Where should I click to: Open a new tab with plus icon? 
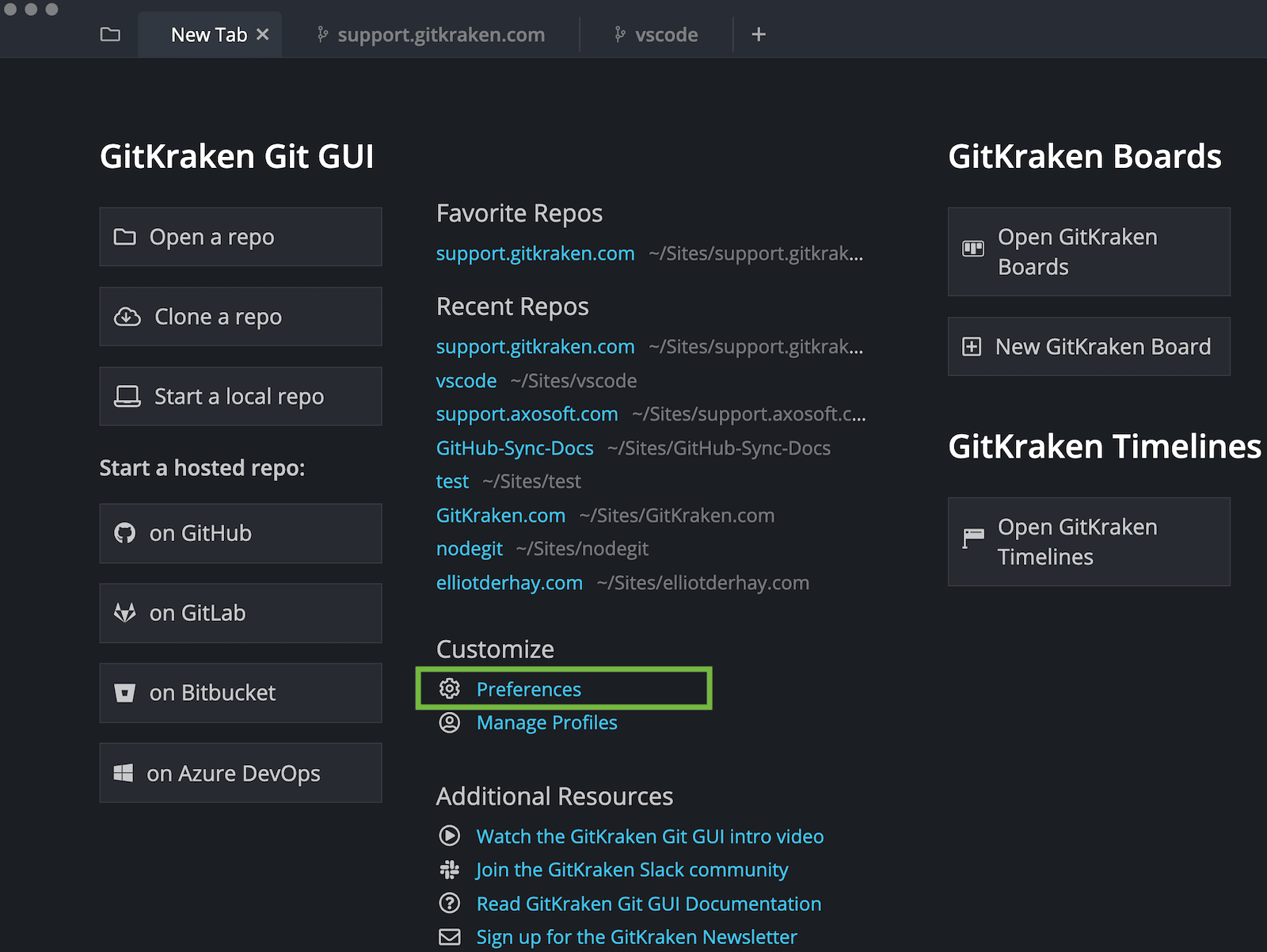[758, 35]
